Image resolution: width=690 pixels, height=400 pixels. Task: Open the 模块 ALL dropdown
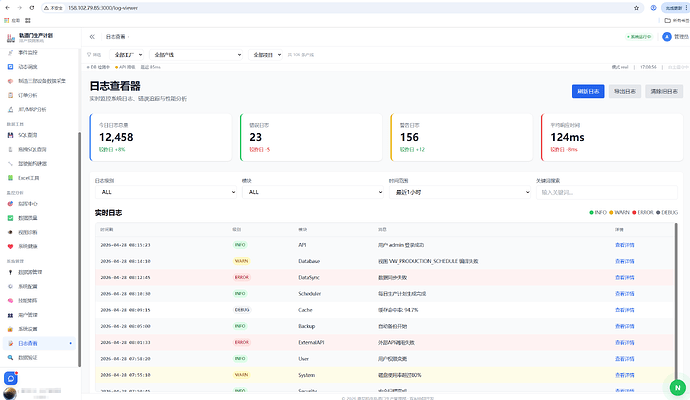click(313, 192)
